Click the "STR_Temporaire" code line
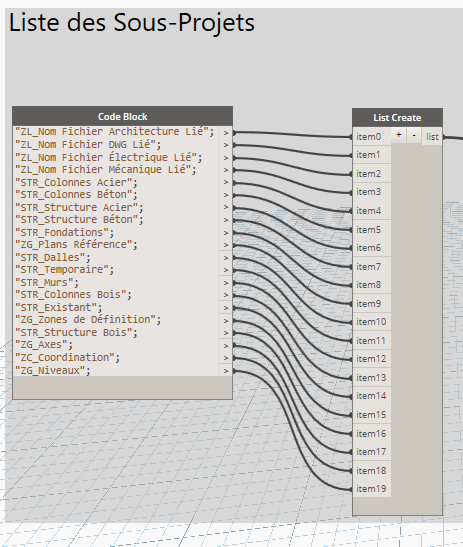Screen dimensions: 463x547 coord(65,270)
